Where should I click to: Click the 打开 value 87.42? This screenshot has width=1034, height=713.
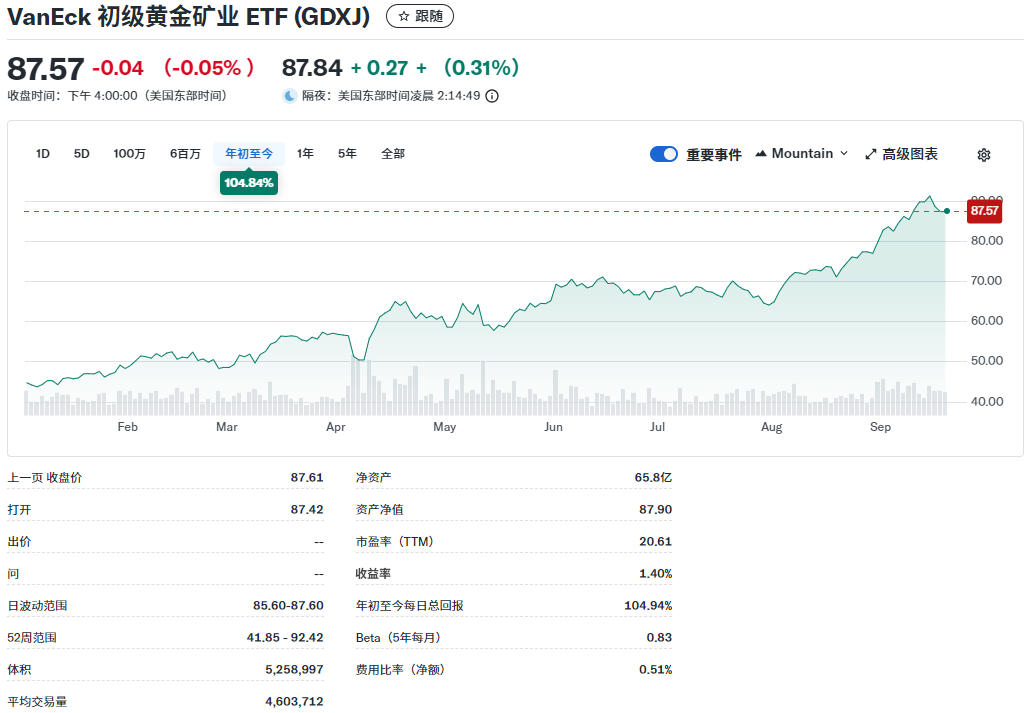pyautogui.click(x=307, y=510)
